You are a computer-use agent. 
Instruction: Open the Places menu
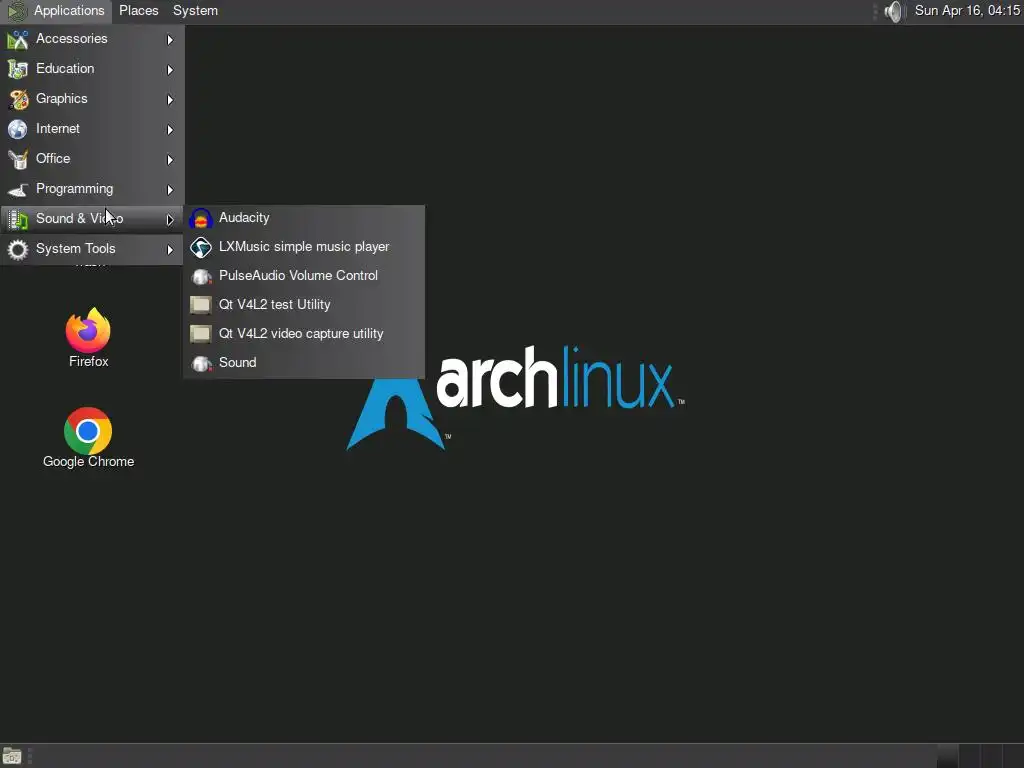click(138, 11)
